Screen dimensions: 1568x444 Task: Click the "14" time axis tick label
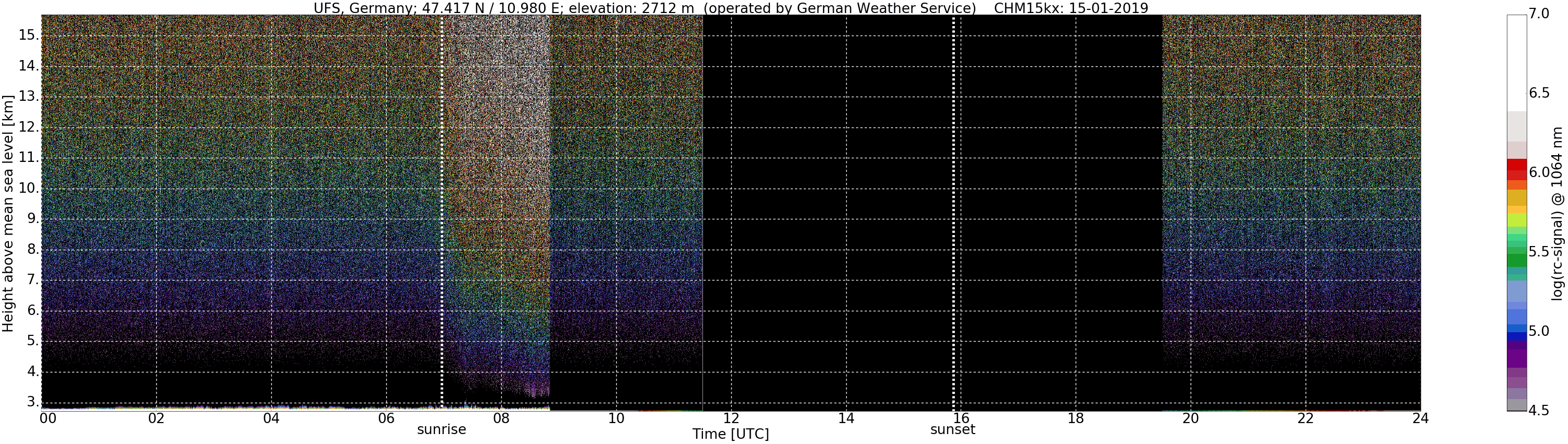click(x=846, y=418)
